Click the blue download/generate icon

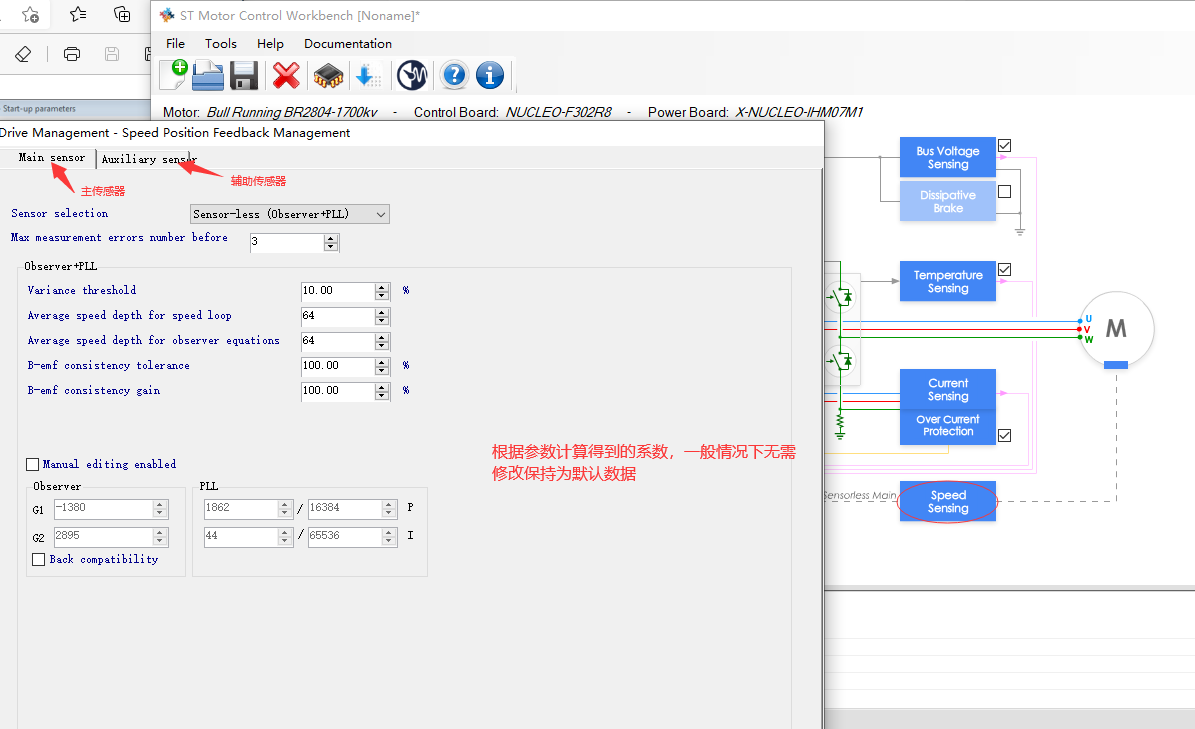tap(369, 75)
